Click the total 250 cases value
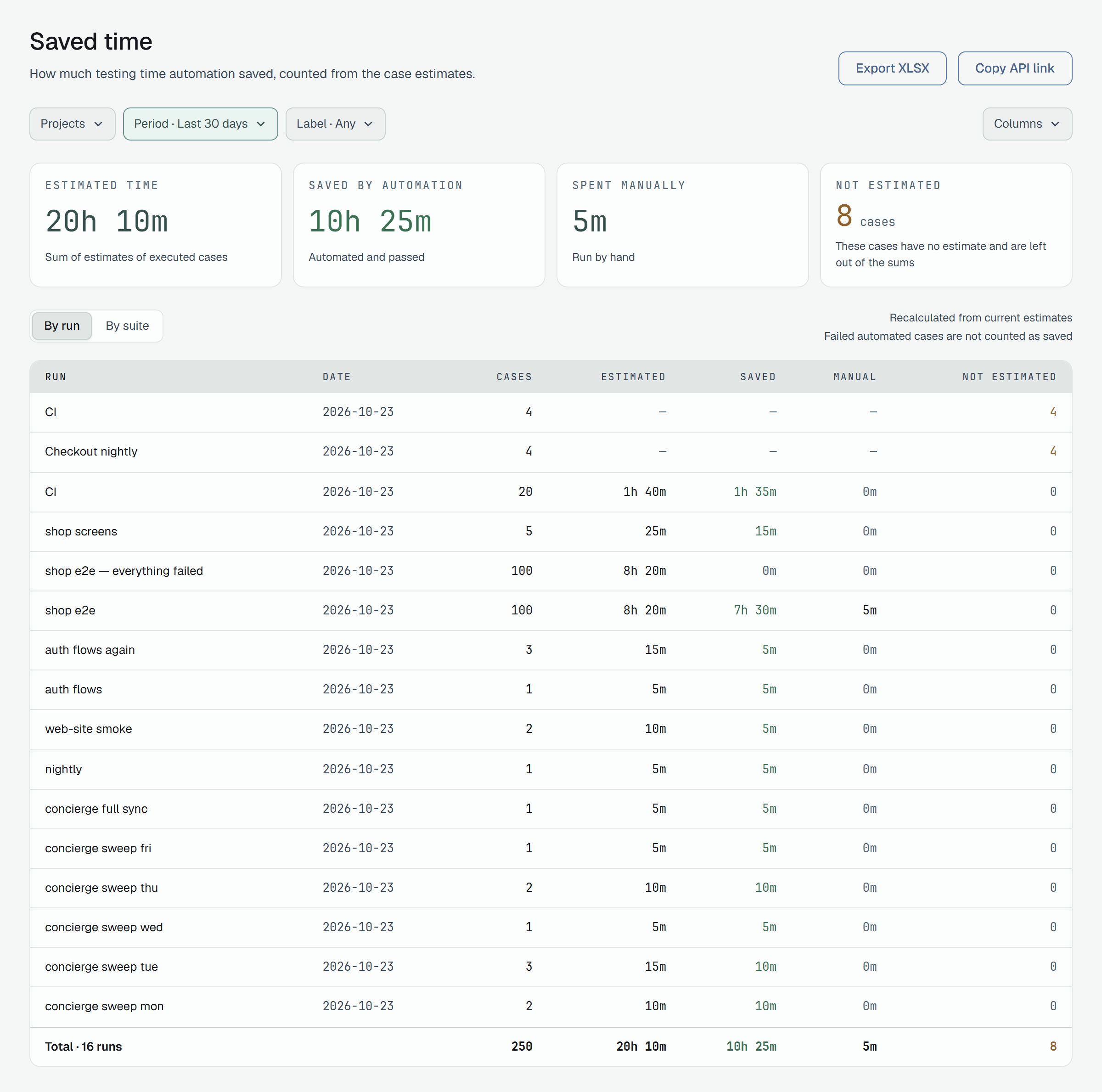Screen dimensions: 1102x1092 [x=521, y=1047]
